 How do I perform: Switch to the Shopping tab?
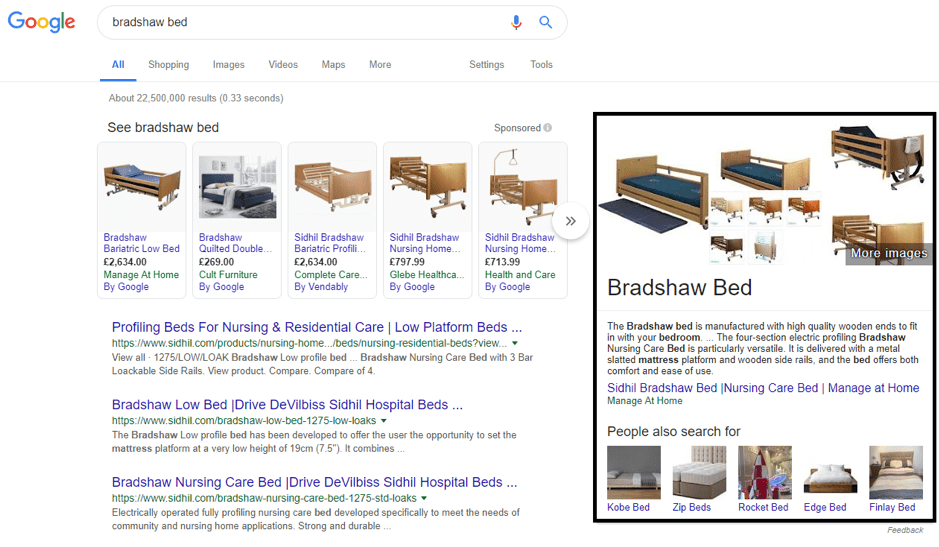[x=168, y=65]
